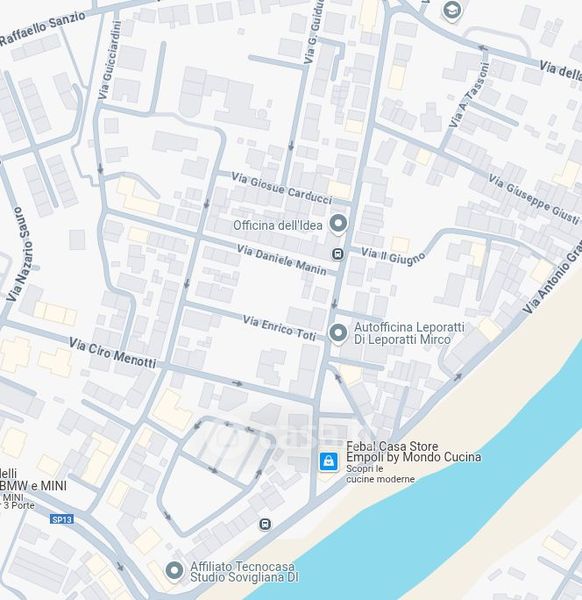
Task: Click the Via Nazario Sauro street label
Action: (x=20, y=254)
